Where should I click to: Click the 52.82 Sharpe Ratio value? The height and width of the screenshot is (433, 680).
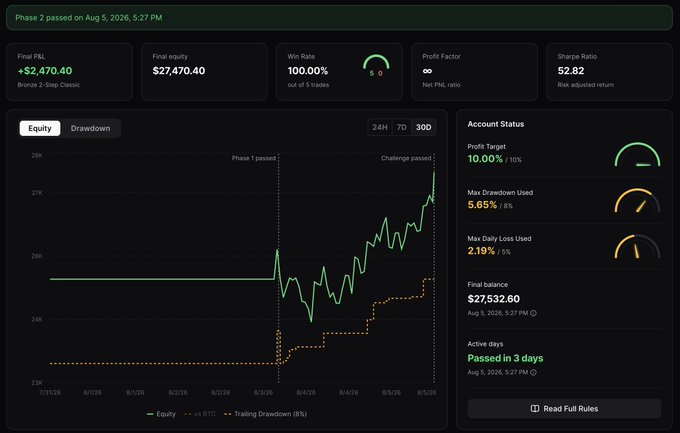[x=571, y=71]
